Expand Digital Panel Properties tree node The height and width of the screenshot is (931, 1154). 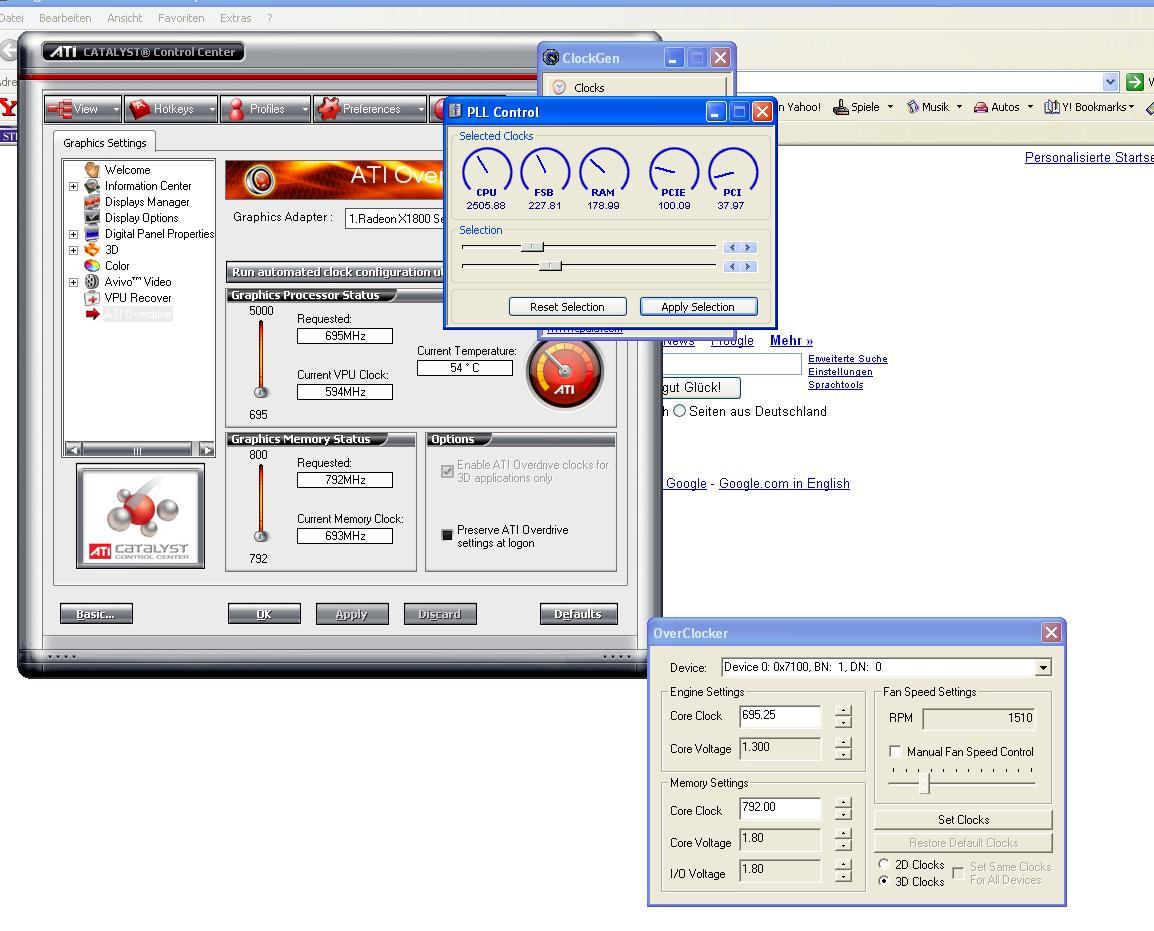(74, 235)
